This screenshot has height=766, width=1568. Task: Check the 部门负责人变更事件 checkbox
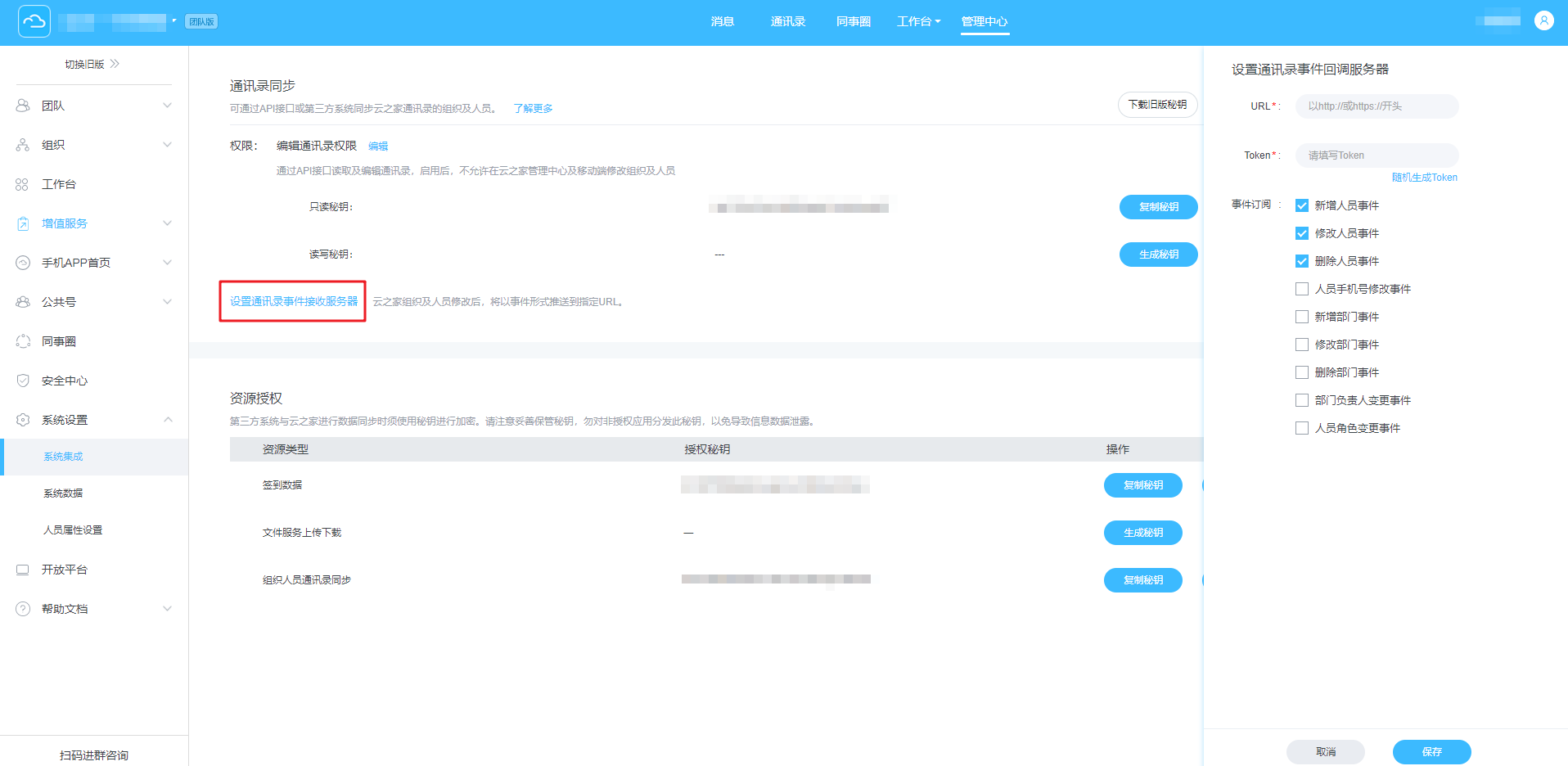1302,400
